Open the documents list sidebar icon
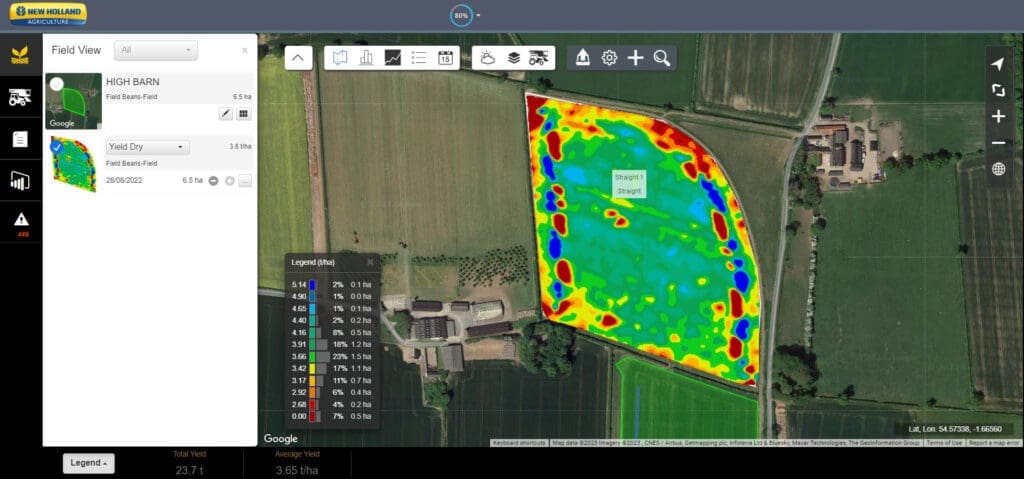The width and height of the screenshot is (1024, 479). [x=20, y=139]
